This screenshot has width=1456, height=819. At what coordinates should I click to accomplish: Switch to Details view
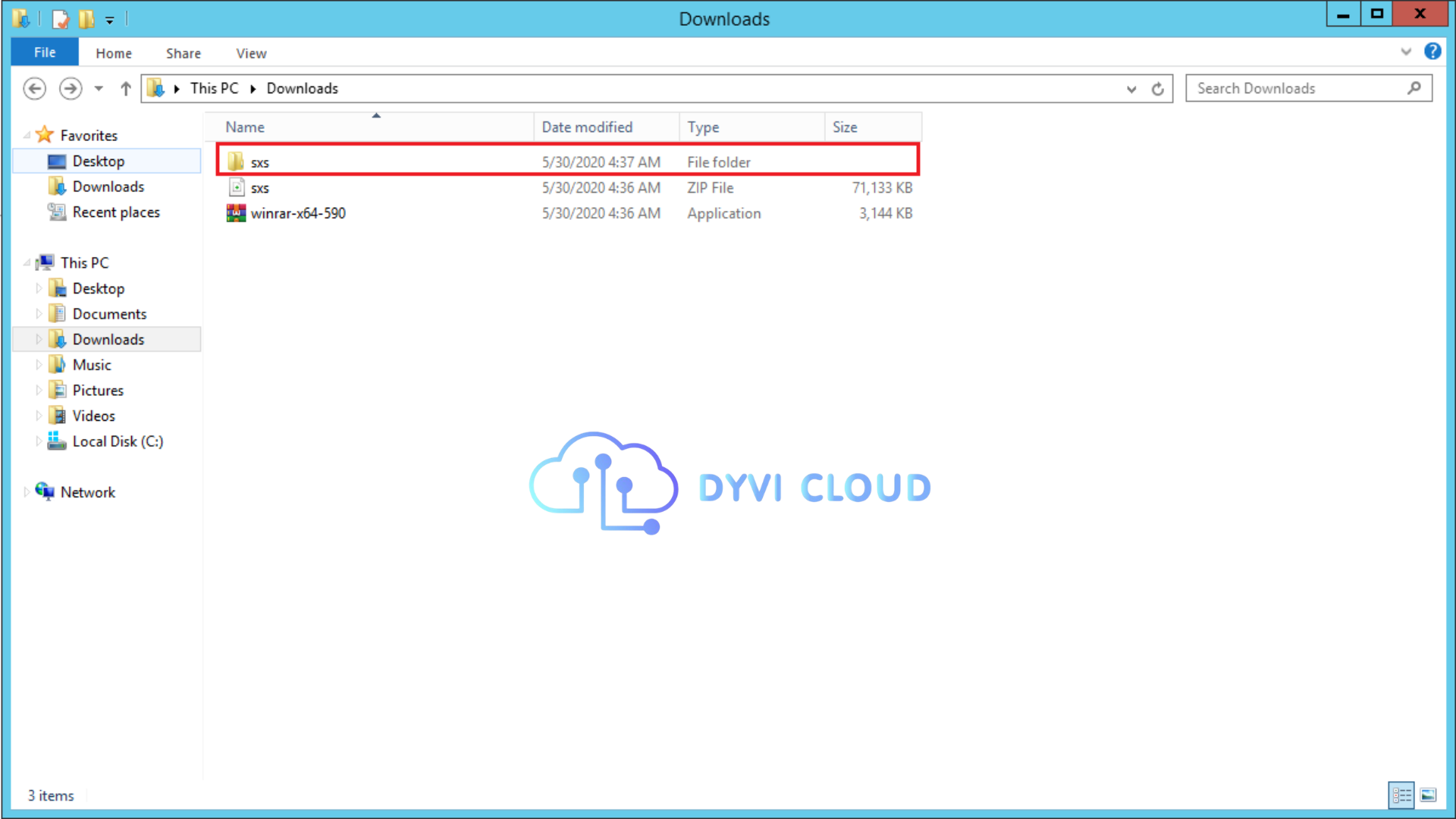[1401, 795]
